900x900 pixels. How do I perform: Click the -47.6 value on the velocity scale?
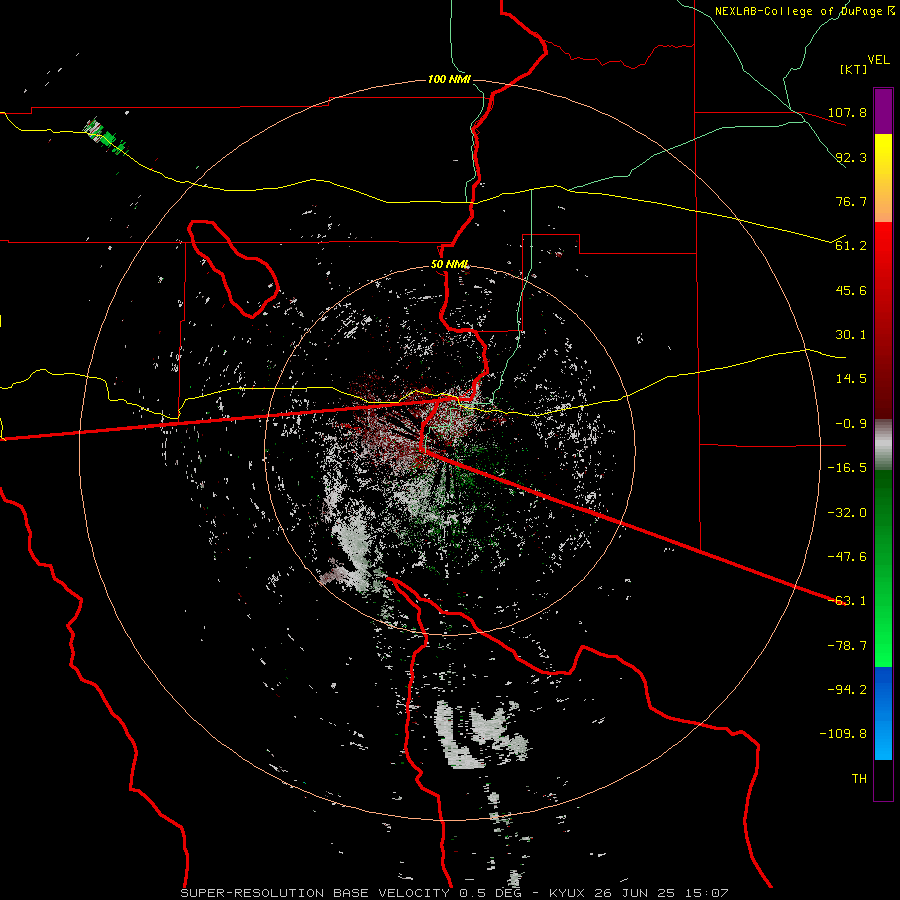point(847,557)
